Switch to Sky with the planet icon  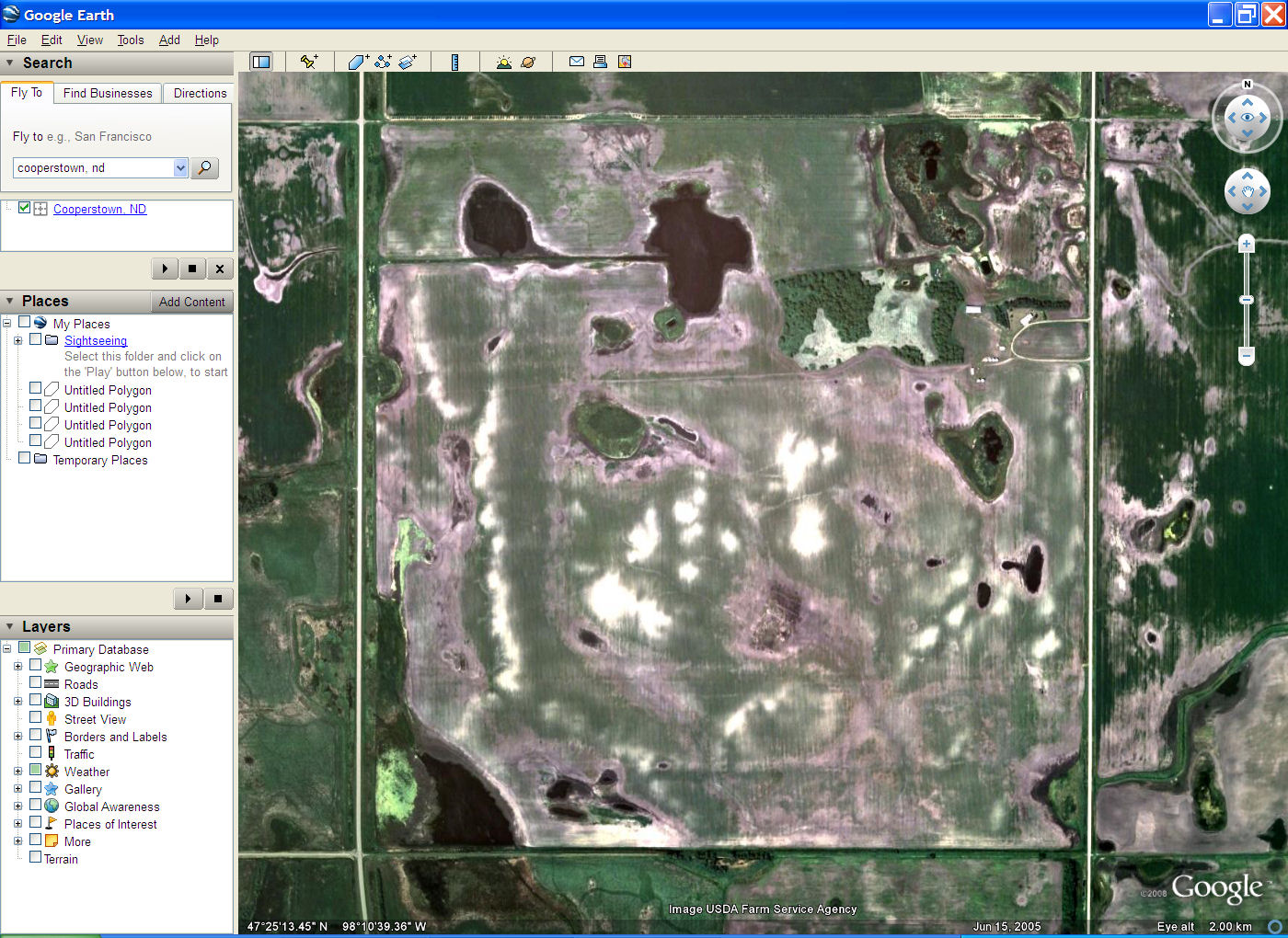[528, 62]
